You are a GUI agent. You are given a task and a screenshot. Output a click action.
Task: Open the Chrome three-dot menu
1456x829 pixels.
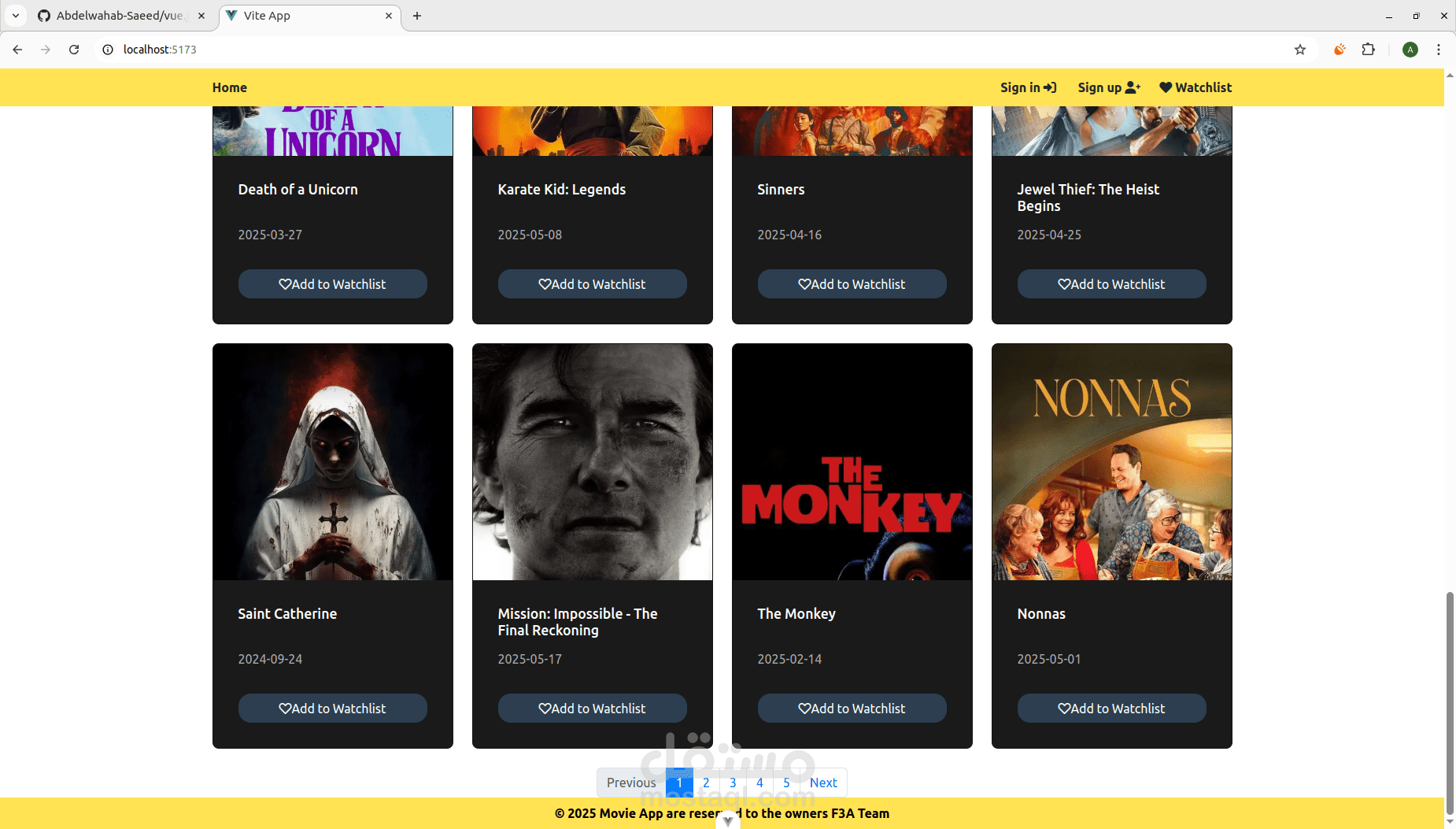point(1439,50)
